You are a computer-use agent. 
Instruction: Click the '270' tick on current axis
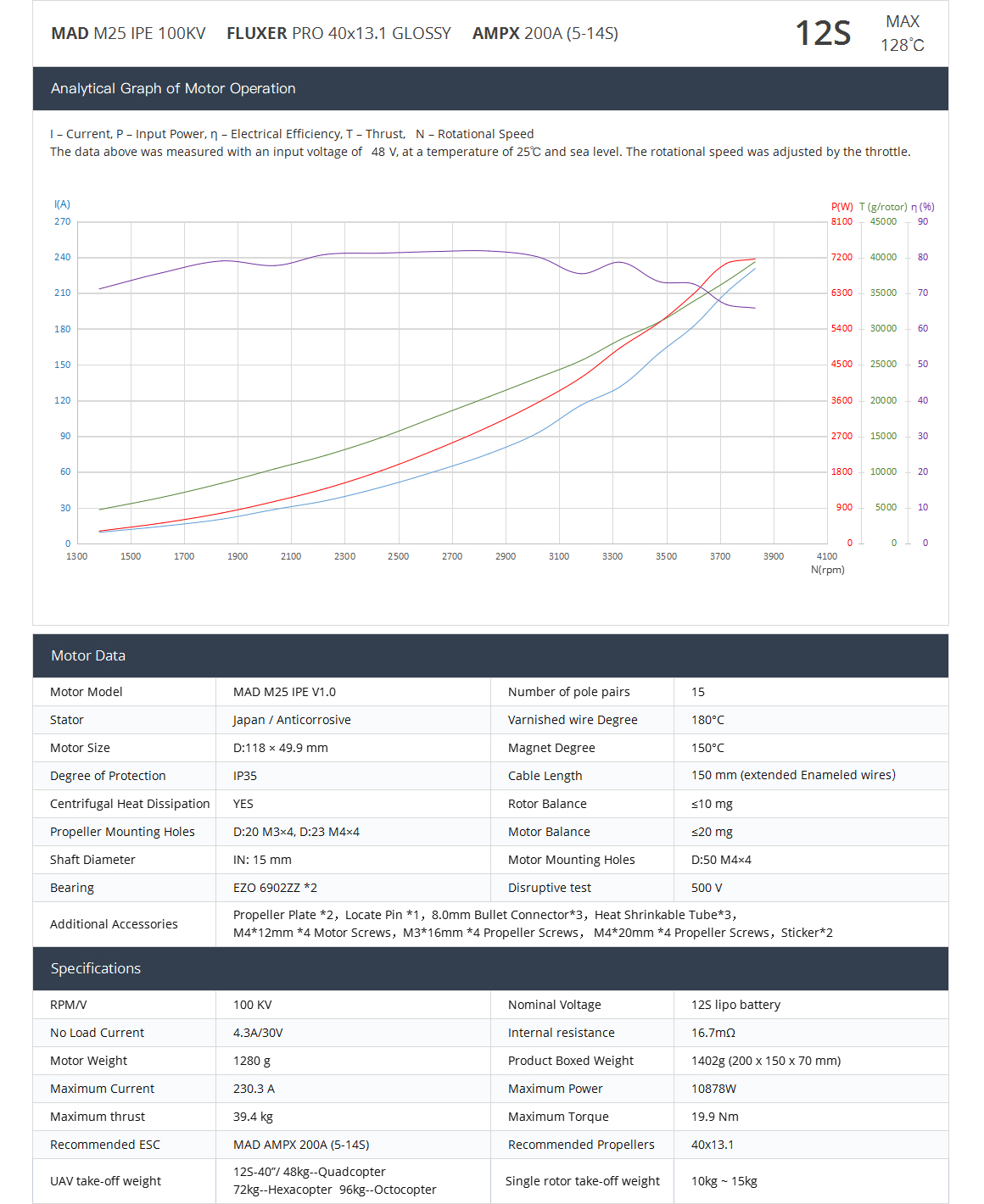(x=63, y=221)
